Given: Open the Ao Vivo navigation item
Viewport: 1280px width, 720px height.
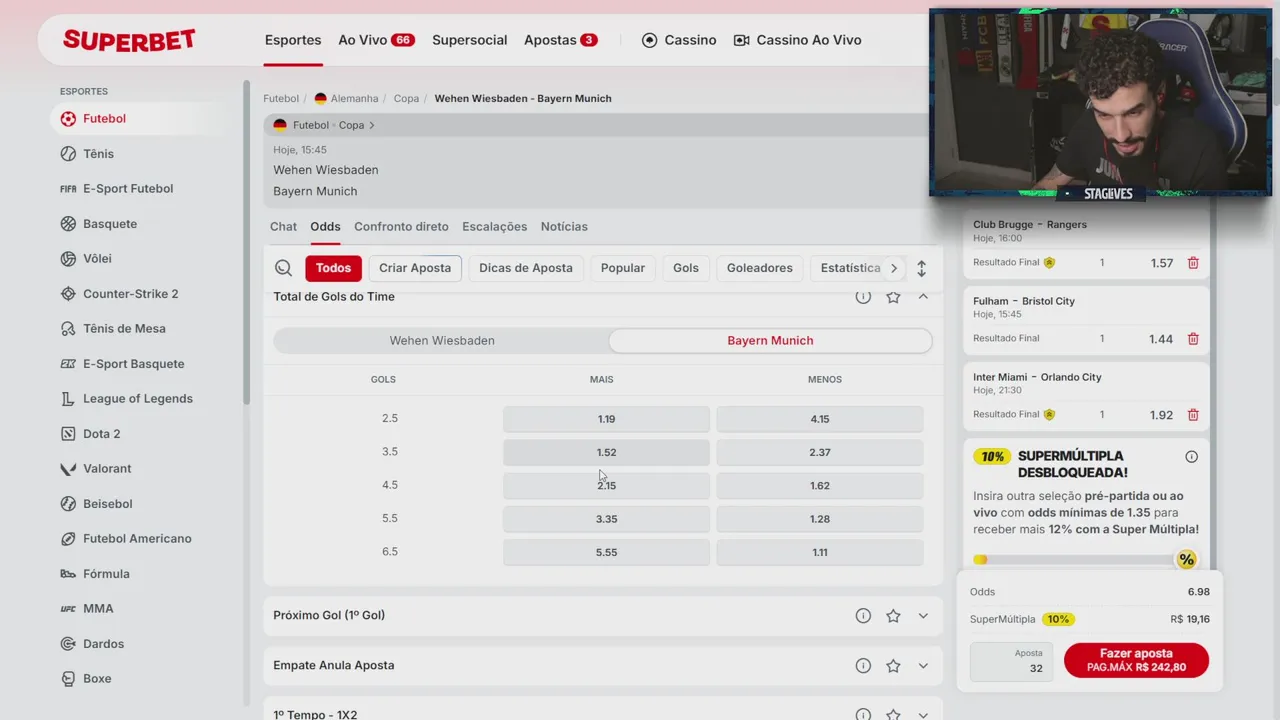Looking at the screenshot, I should pos(376,40).
